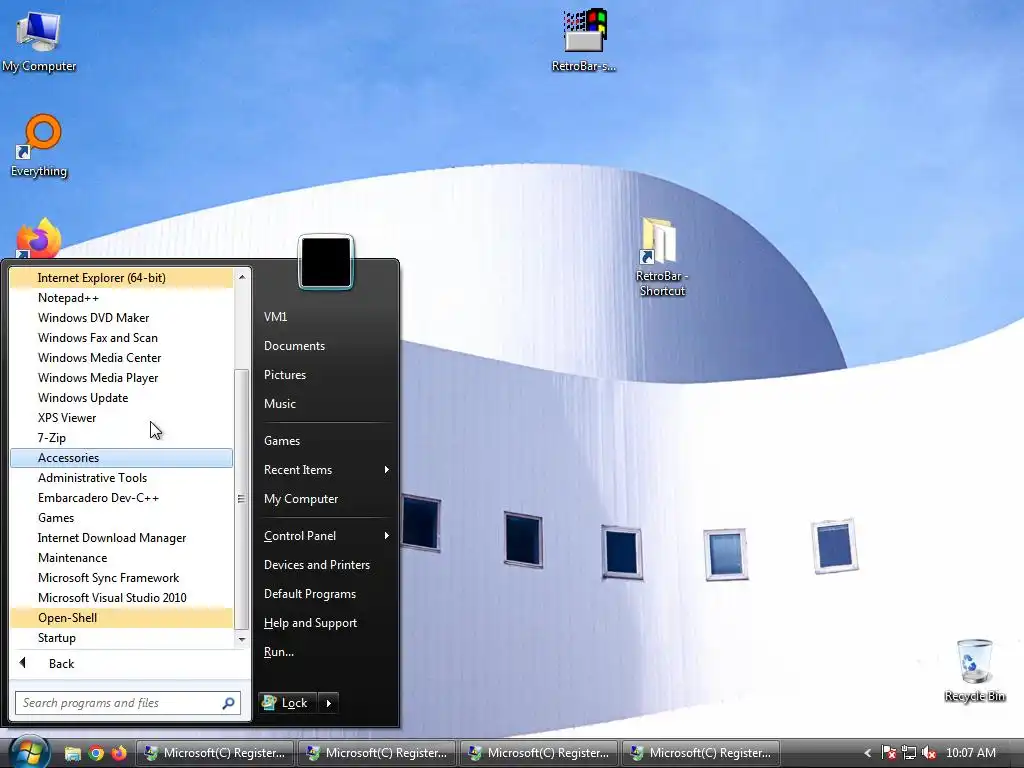The image size is (1024, 768).
Task: Open Windows Fax and Scan
Action: pos(121,338)
